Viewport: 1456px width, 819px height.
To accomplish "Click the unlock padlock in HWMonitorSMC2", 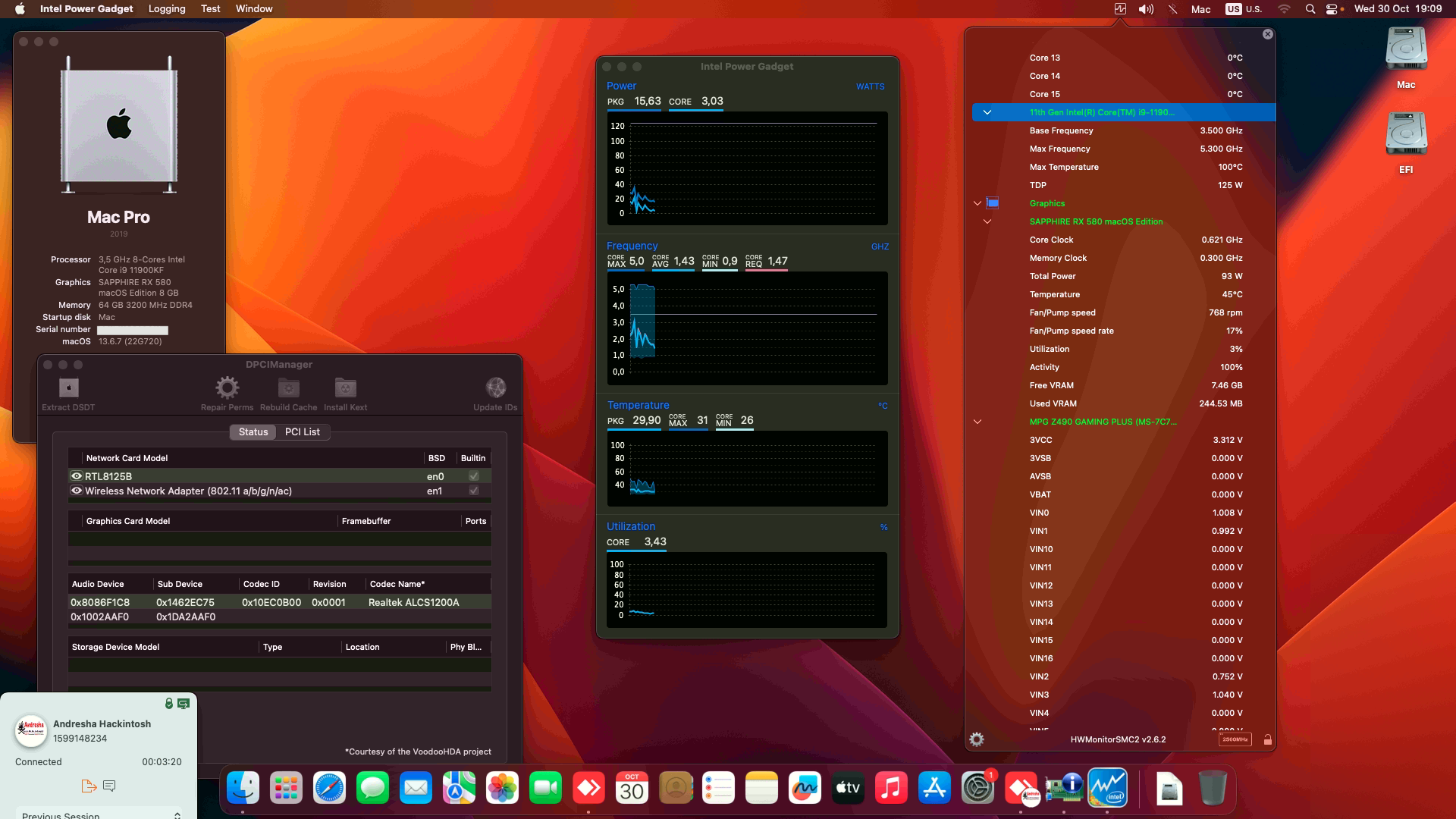I will (1267, 739).
